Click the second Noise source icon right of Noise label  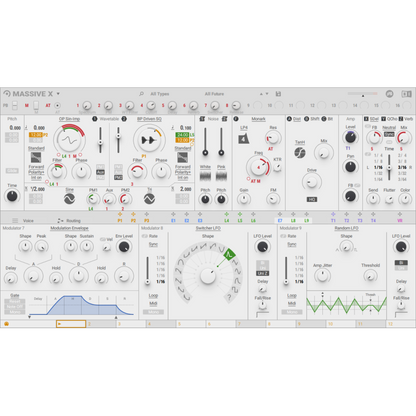coord(224,119)
